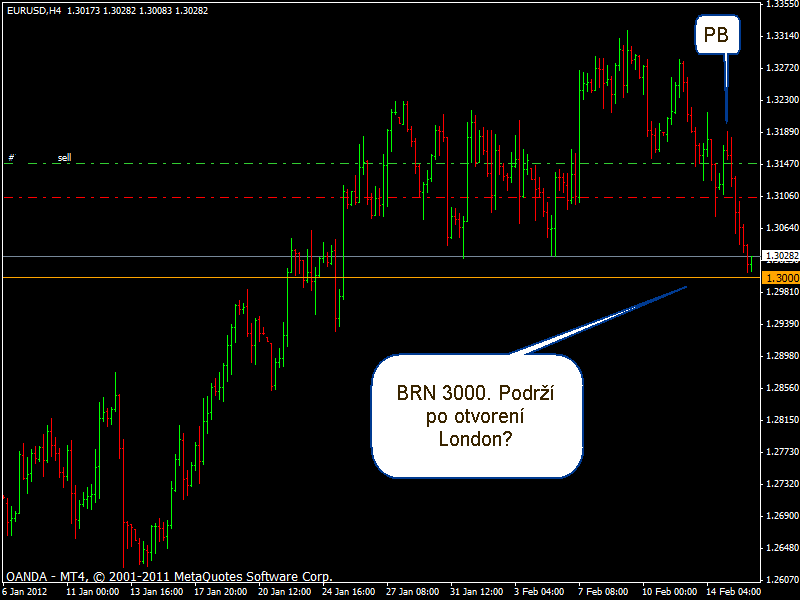Screen dimensions: 800x600
Task: Click the 'BRN 3000. Podrží po otvorení London?' text bubble
Action: pos(477,416)
